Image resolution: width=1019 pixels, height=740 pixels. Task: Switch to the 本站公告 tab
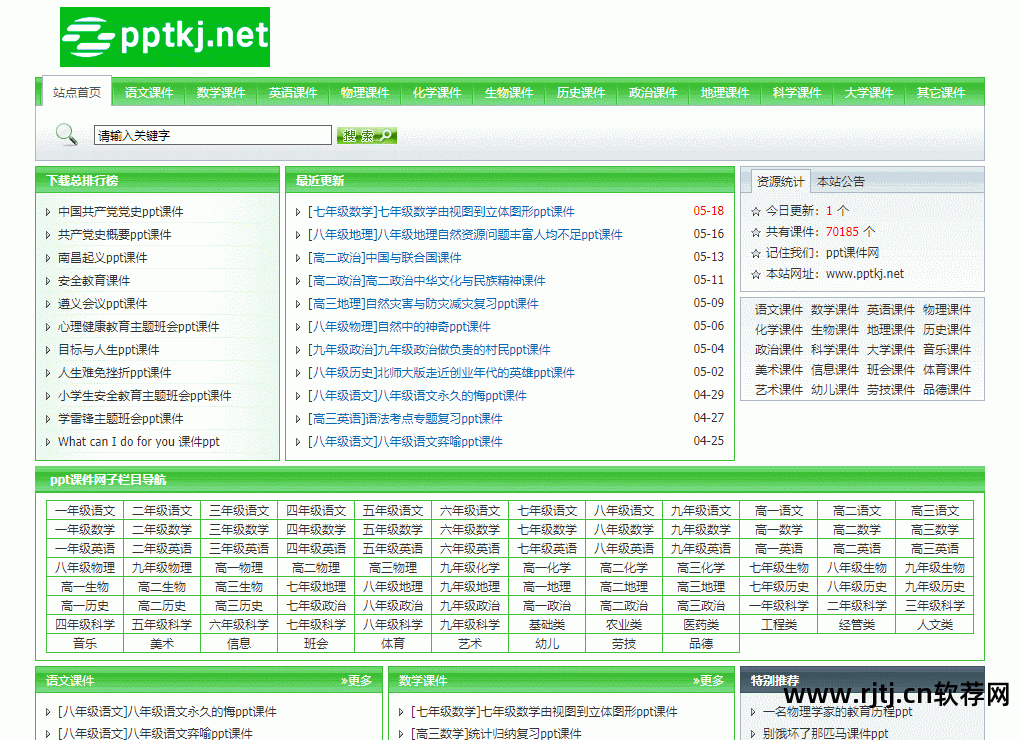[841, 181]
